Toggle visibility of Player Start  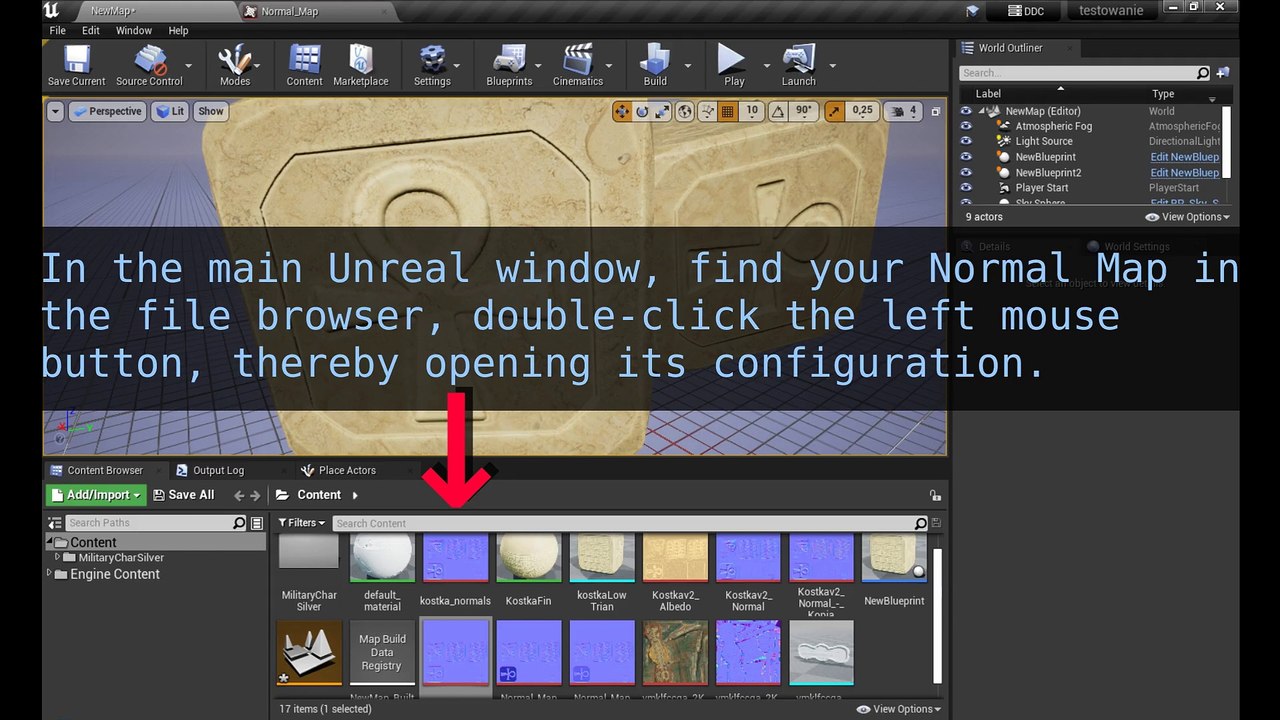966,188
